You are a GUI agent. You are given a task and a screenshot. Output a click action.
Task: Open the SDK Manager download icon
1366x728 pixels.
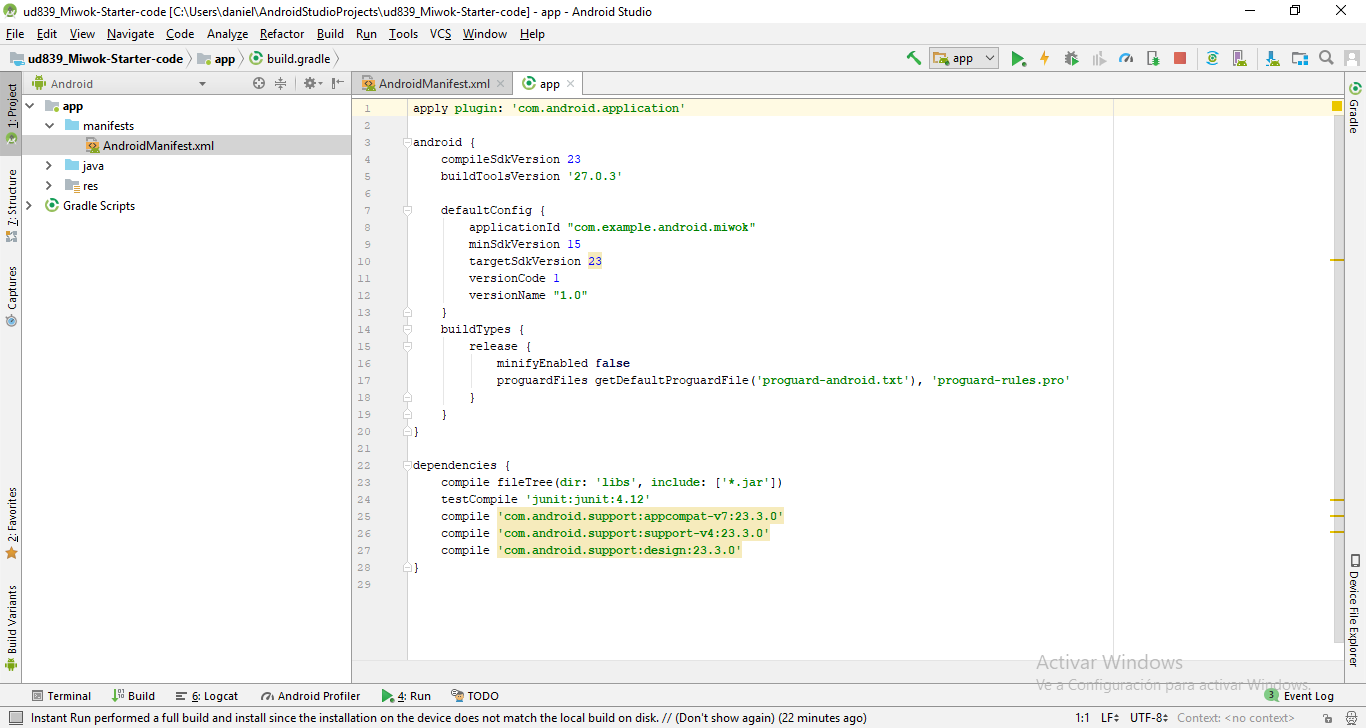(1272, 58)
